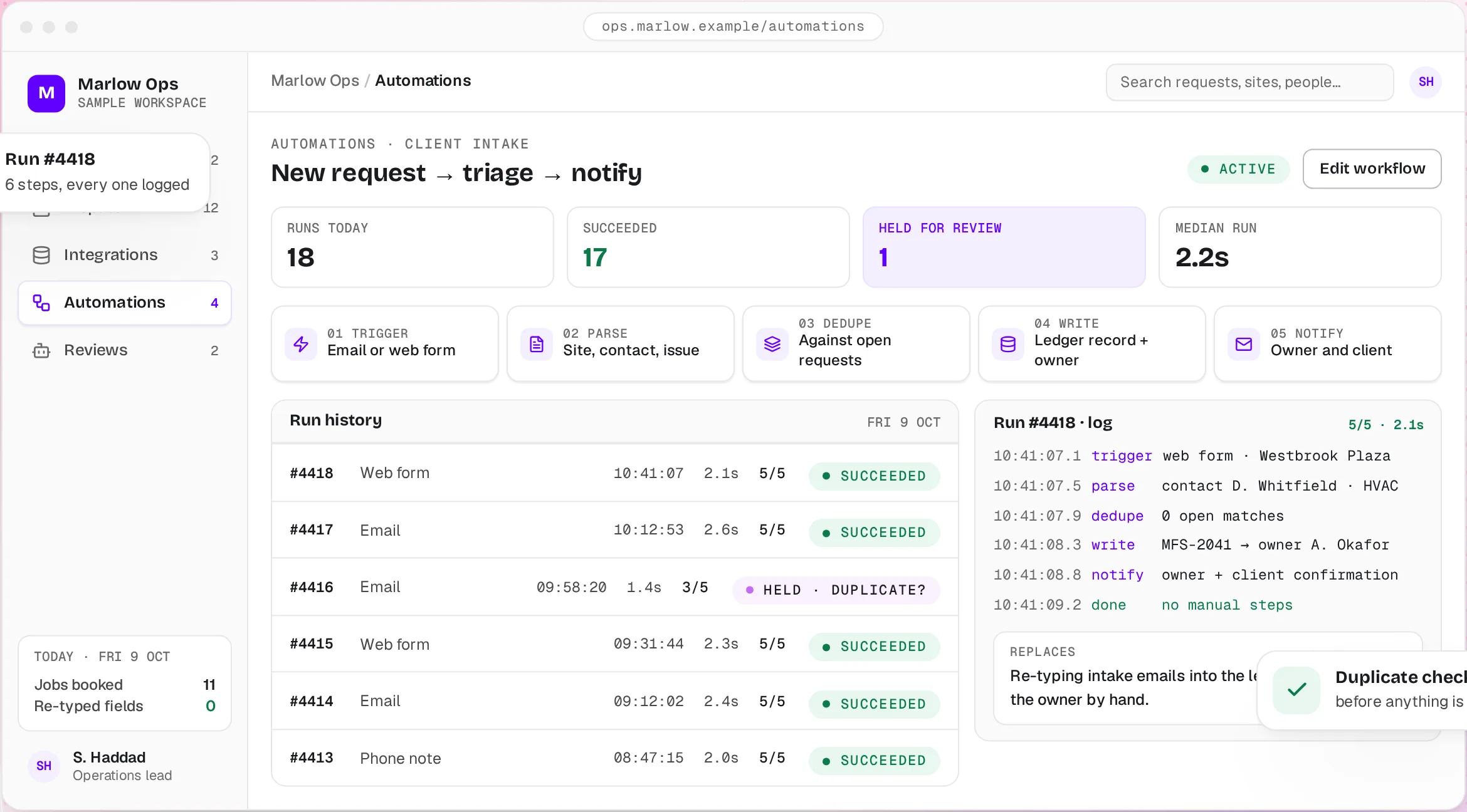
Task: Click the Edit workflow button
Action: (x=1372, y=169)
